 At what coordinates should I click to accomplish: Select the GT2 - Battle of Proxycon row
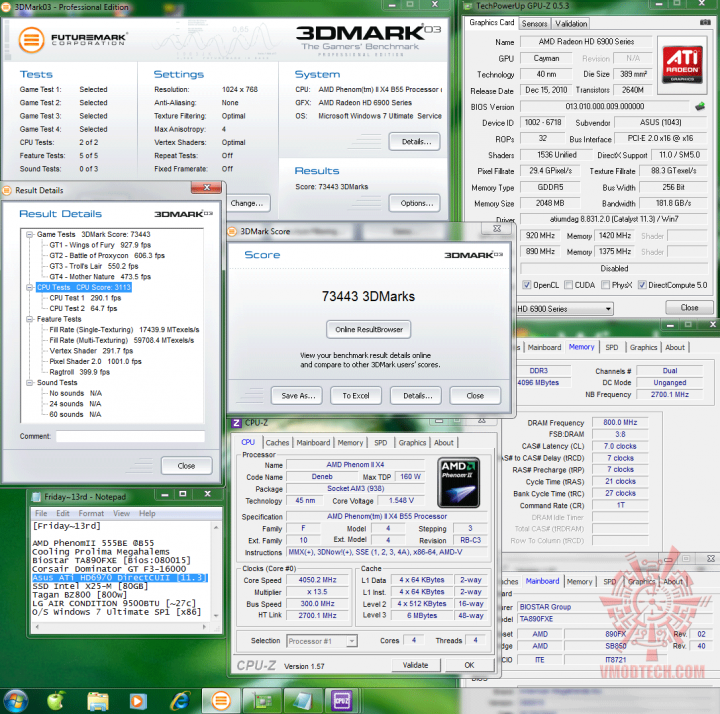(x=107, y=256)
